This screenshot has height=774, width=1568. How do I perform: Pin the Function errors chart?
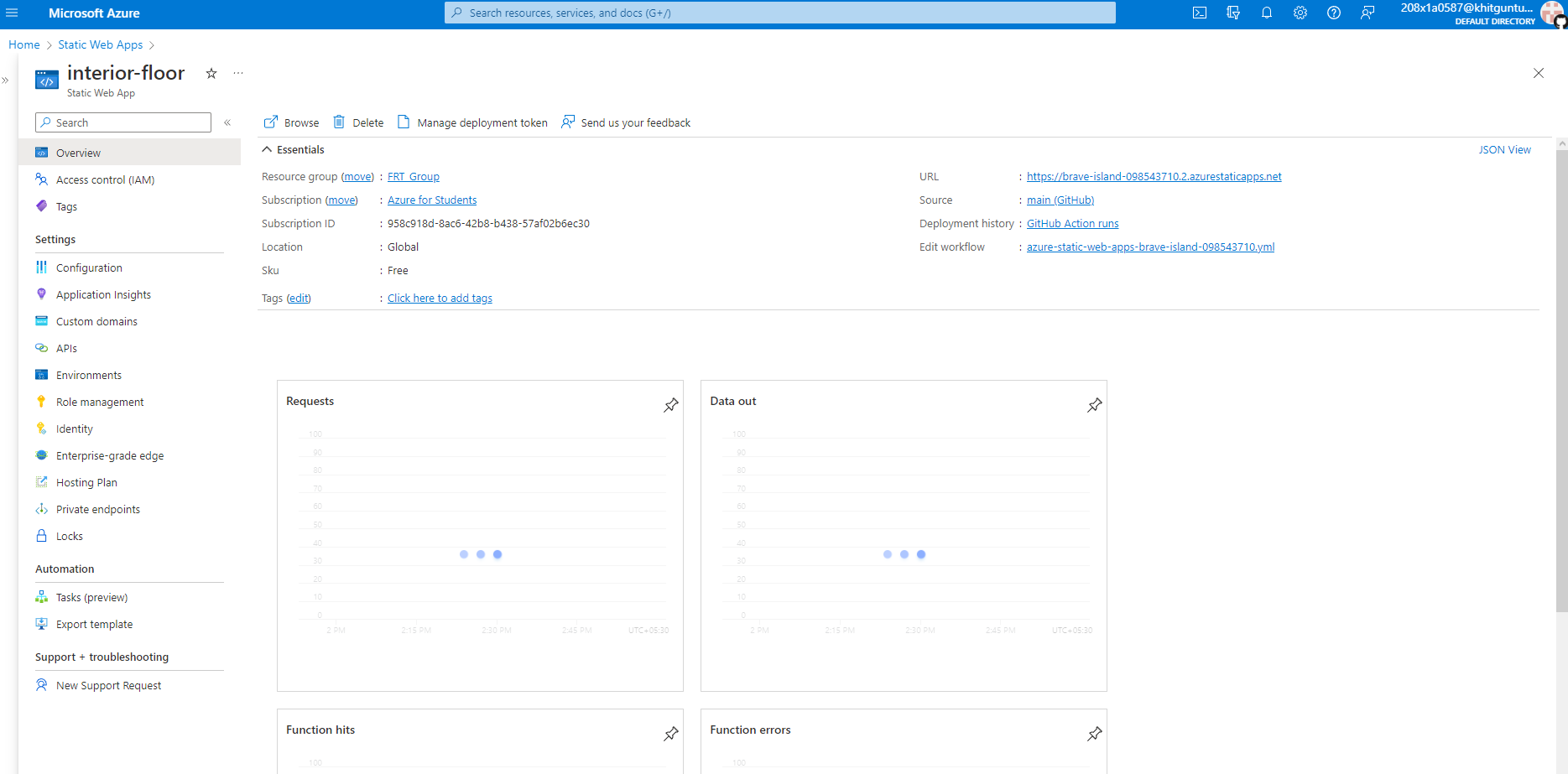coord(1094,734)
